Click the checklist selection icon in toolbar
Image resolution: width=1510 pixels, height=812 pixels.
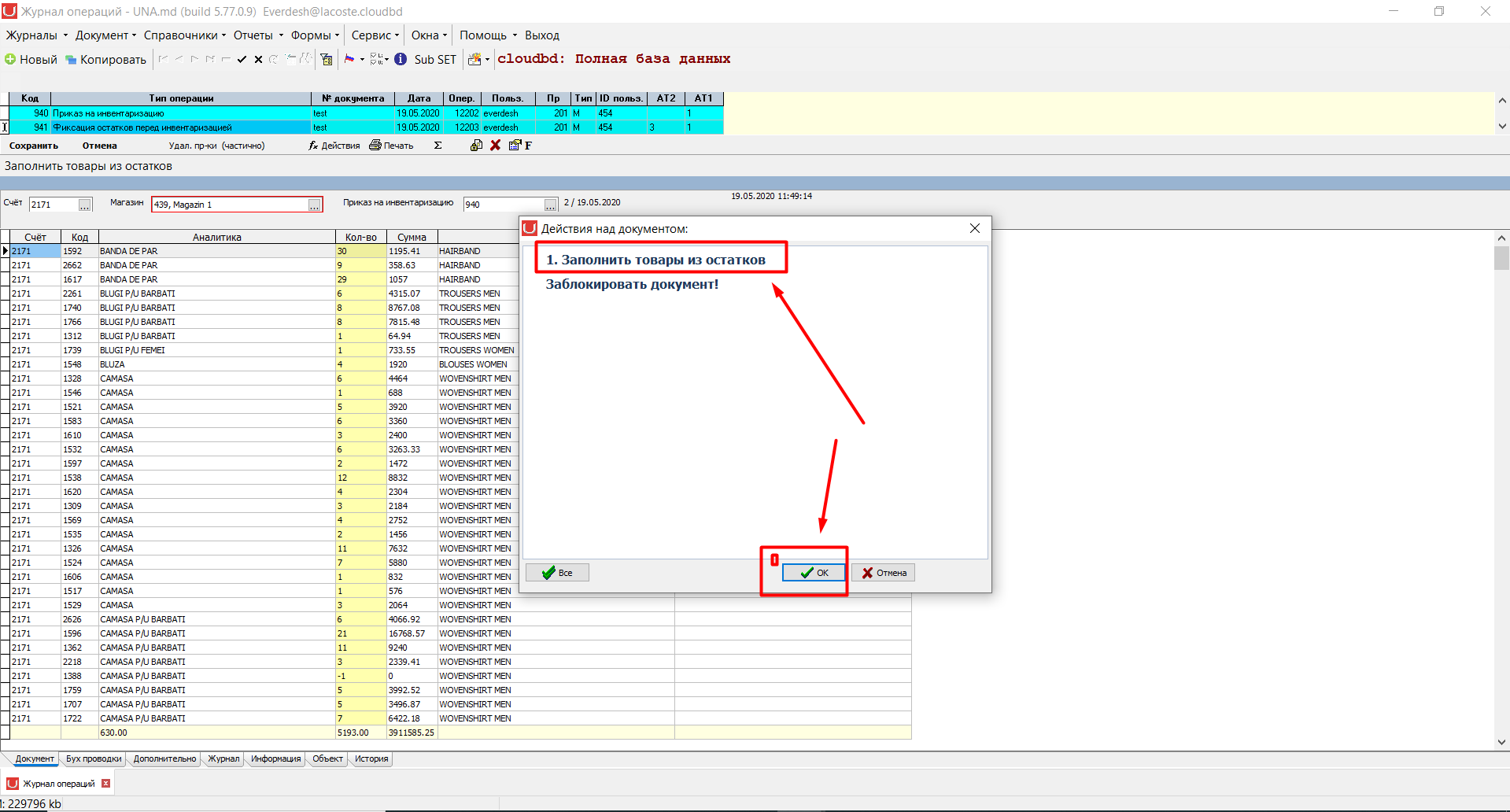click(x=376, y=59)
